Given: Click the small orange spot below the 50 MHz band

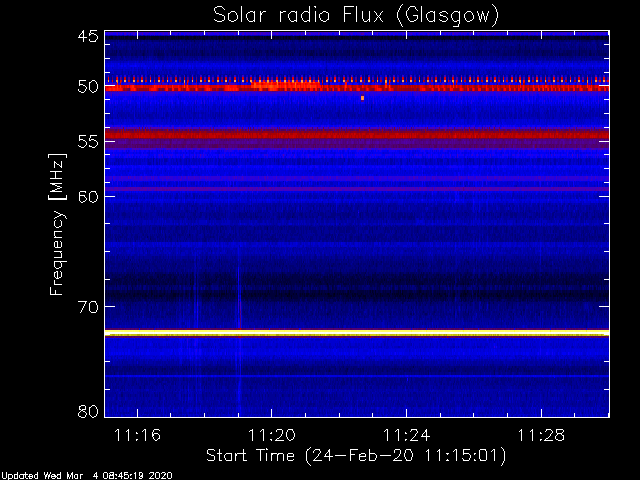Looking at the screenshot, I should point(362,98).
